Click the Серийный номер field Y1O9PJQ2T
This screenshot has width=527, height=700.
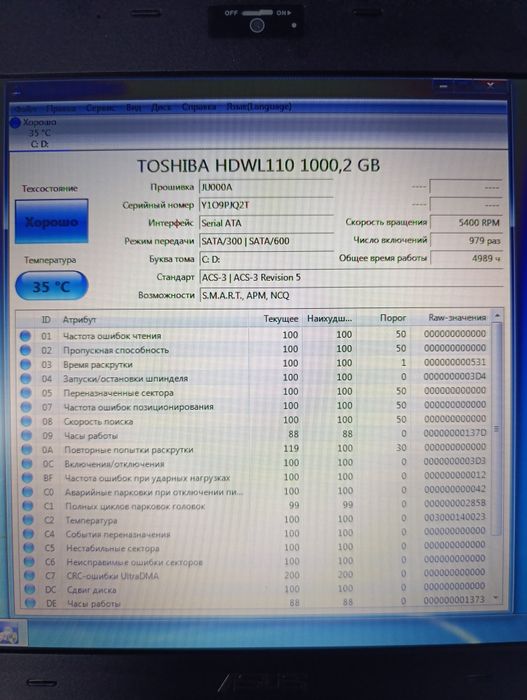[266, 205]
